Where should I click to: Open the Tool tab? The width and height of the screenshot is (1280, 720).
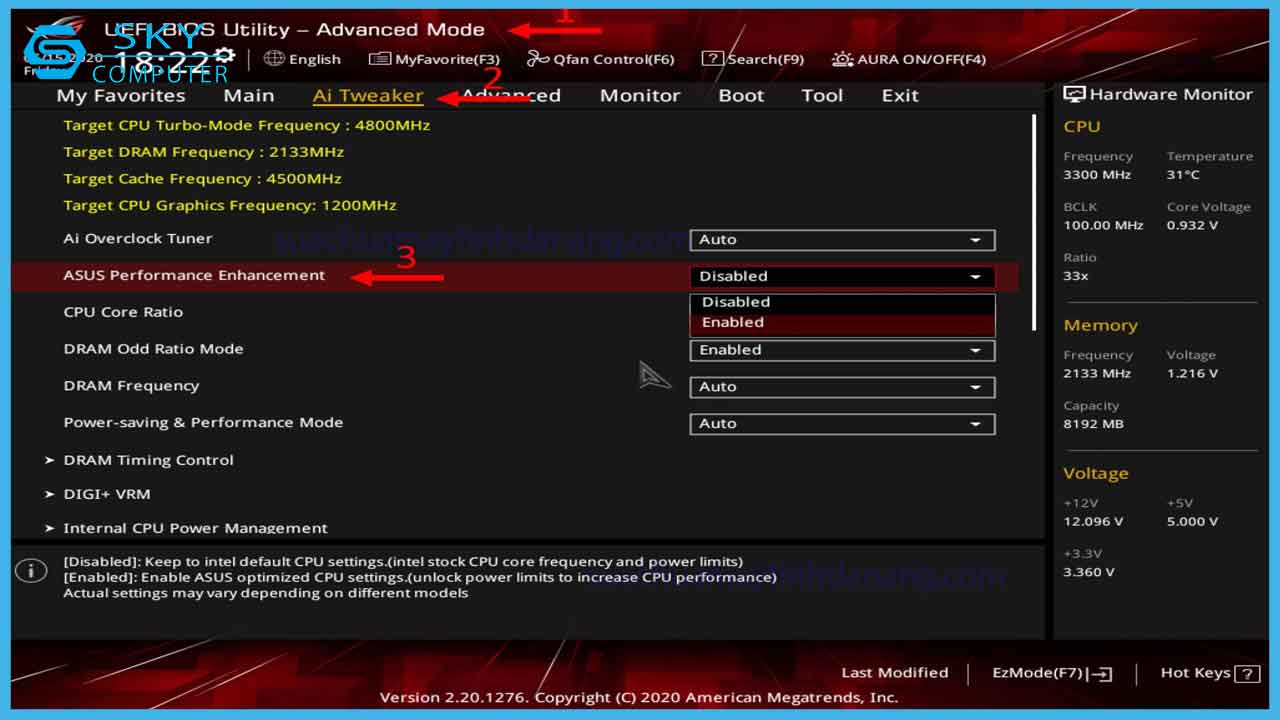(x=822, y=95)
